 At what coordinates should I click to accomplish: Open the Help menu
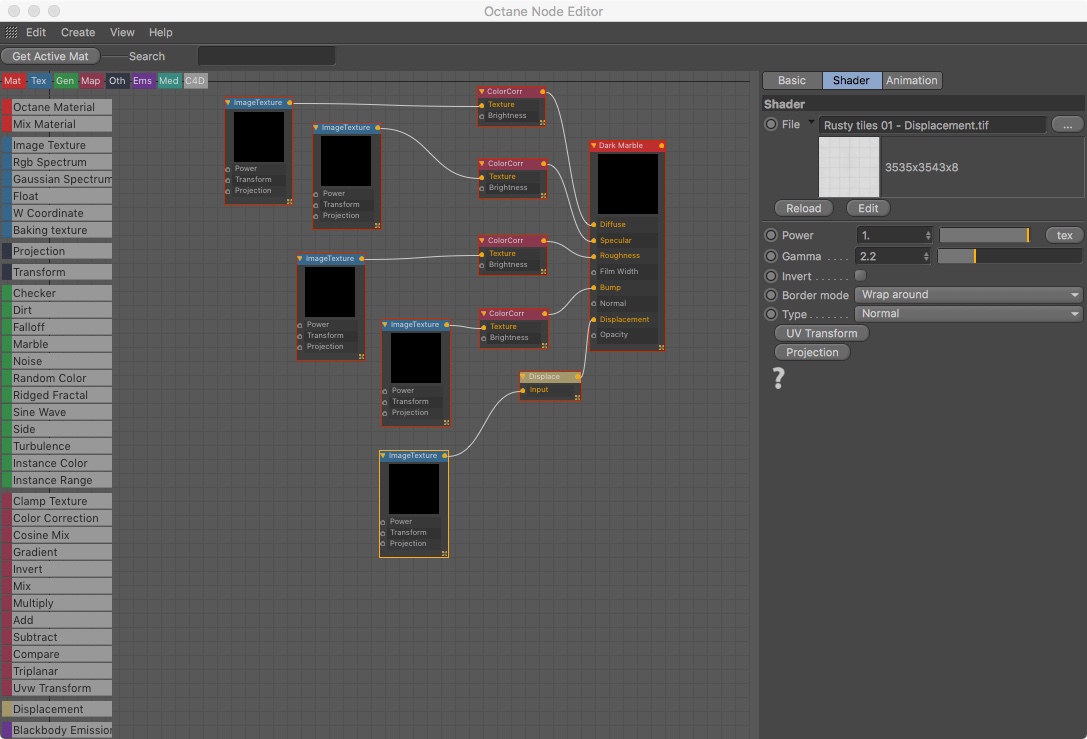point(160,33)
